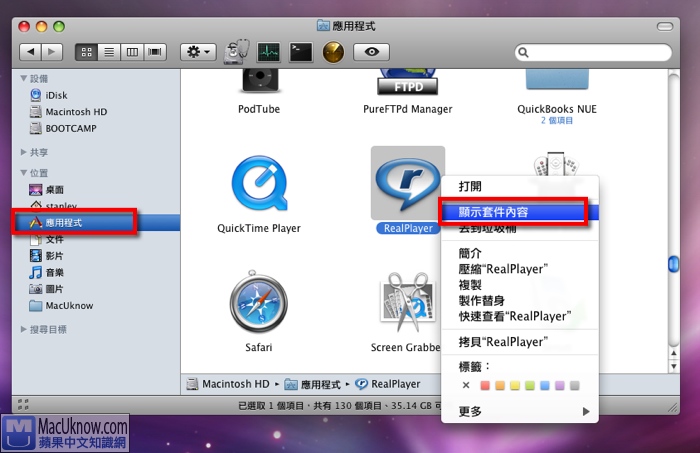
Task: Go forward with the right arrow button
Action: 52,52
